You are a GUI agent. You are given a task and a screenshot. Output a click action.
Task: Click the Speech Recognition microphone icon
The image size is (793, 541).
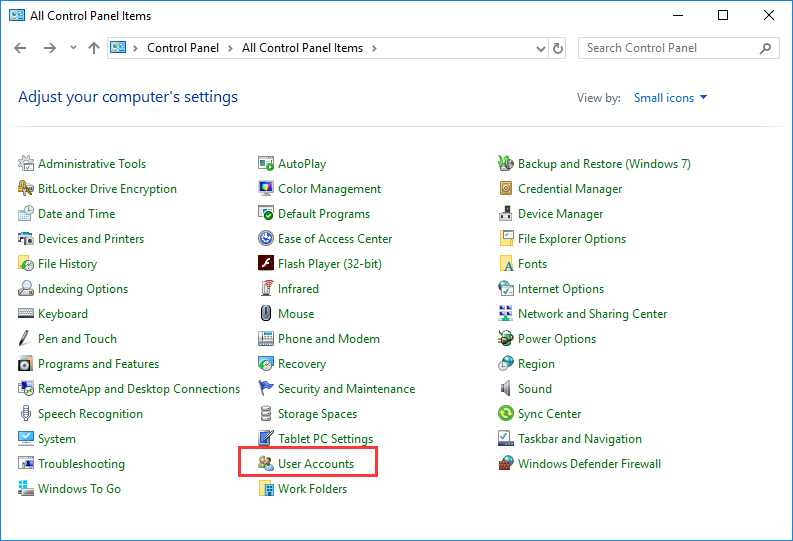click(x=26, y=413)
